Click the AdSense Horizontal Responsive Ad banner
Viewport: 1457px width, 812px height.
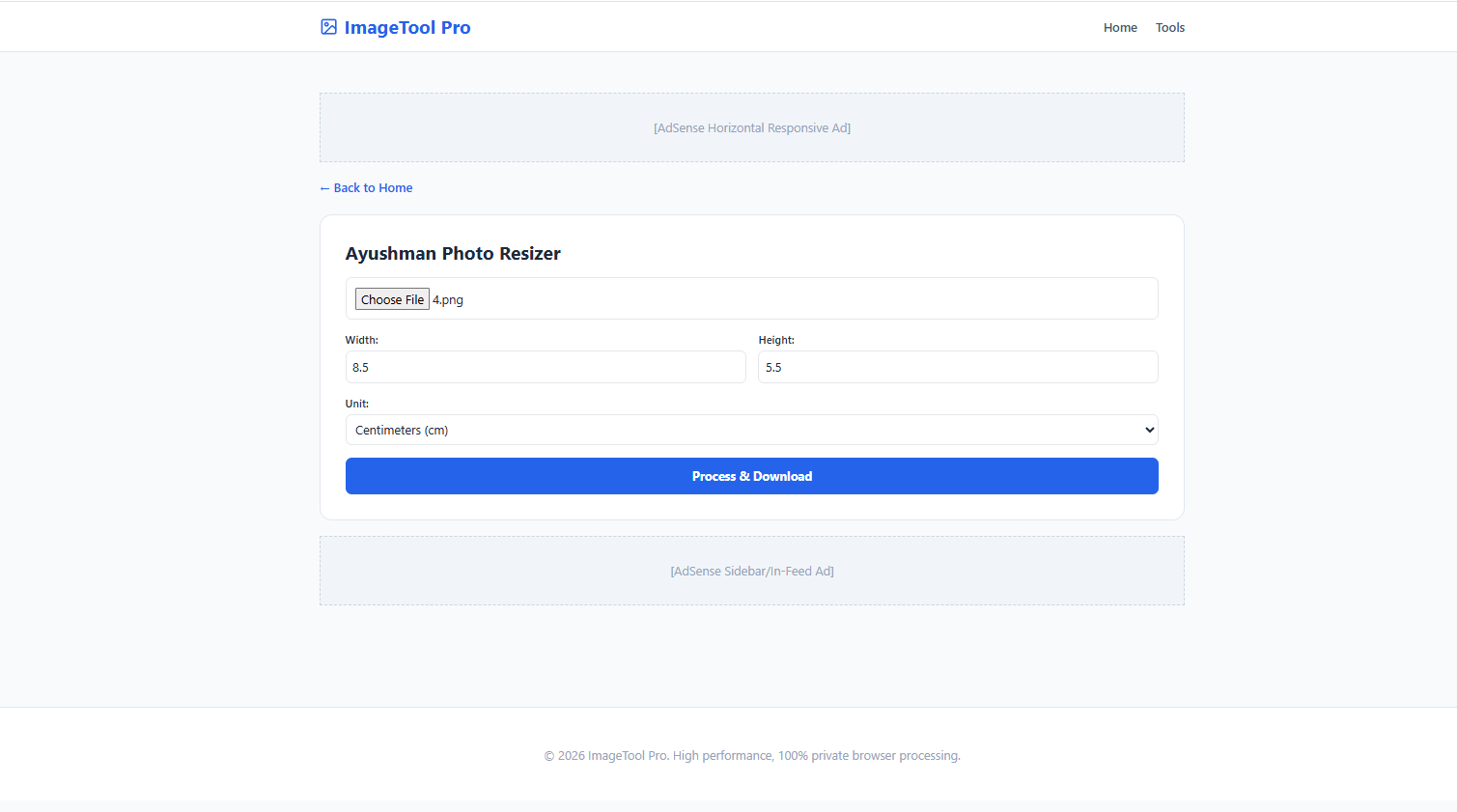click(x=751, y=127)
